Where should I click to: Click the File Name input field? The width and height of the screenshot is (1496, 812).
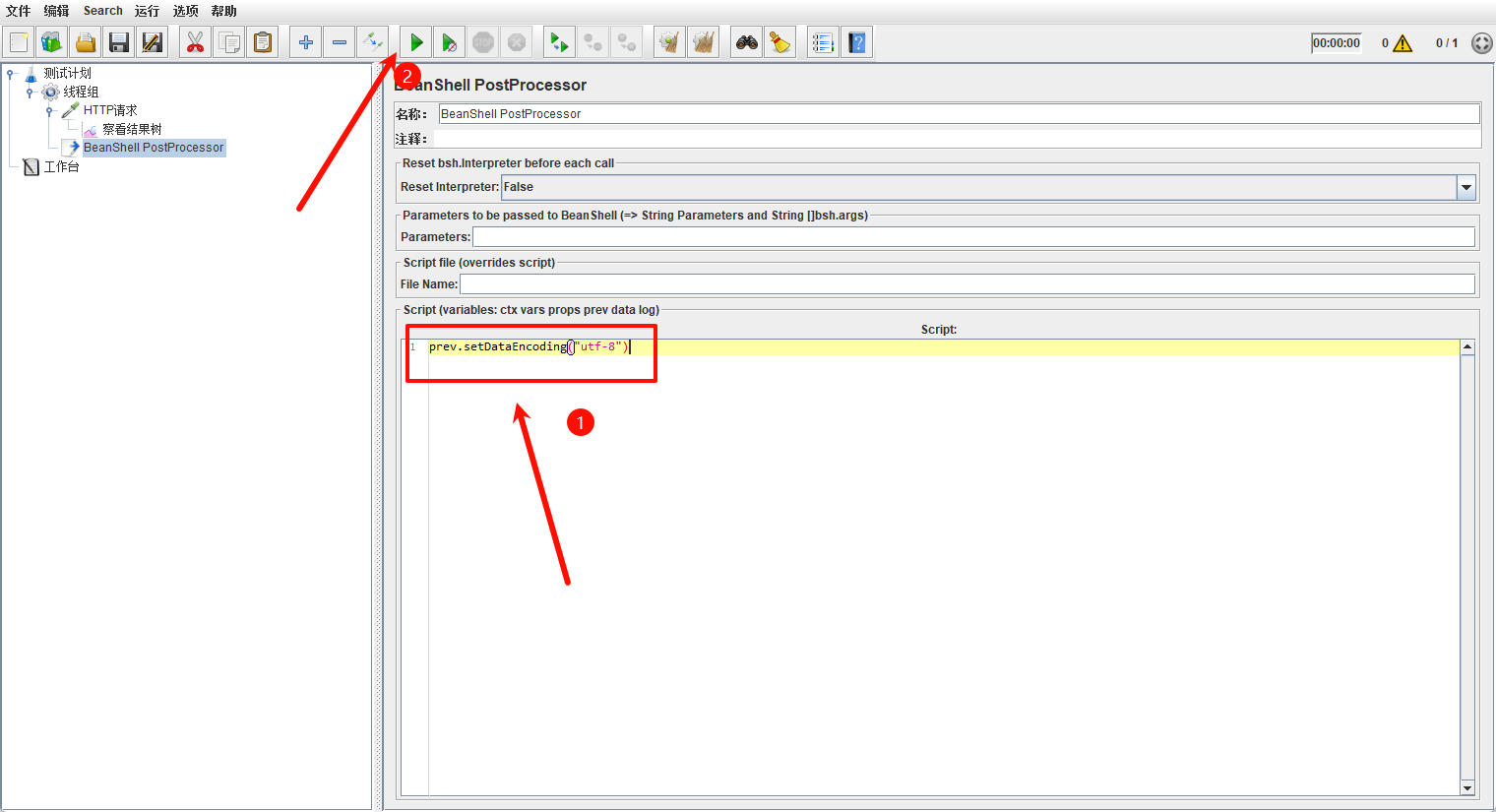point(967,284)
